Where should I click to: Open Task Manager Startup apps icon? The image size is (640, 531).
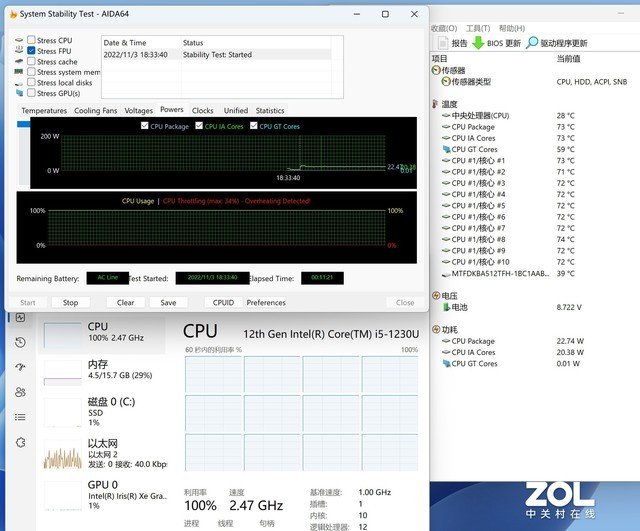[x=20, y=367]
